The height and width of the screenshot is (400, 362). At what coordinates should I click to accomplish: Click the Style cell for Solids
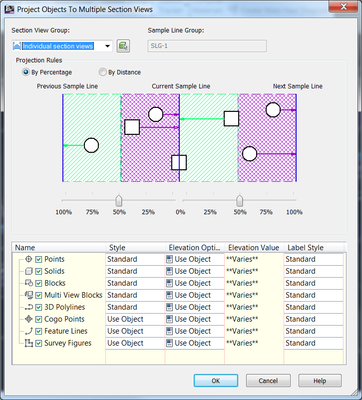[x=135, y=271]
